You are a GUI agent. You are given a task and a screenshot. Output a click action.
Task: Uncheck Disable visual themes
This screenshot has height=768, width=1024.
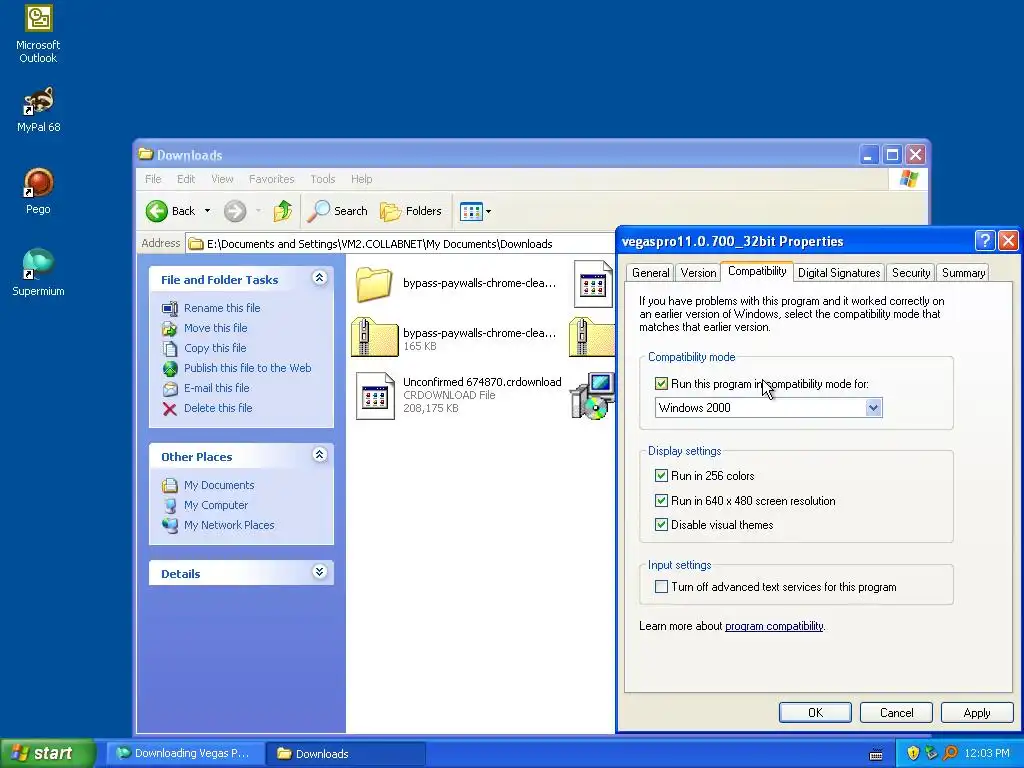coord(662,525)
